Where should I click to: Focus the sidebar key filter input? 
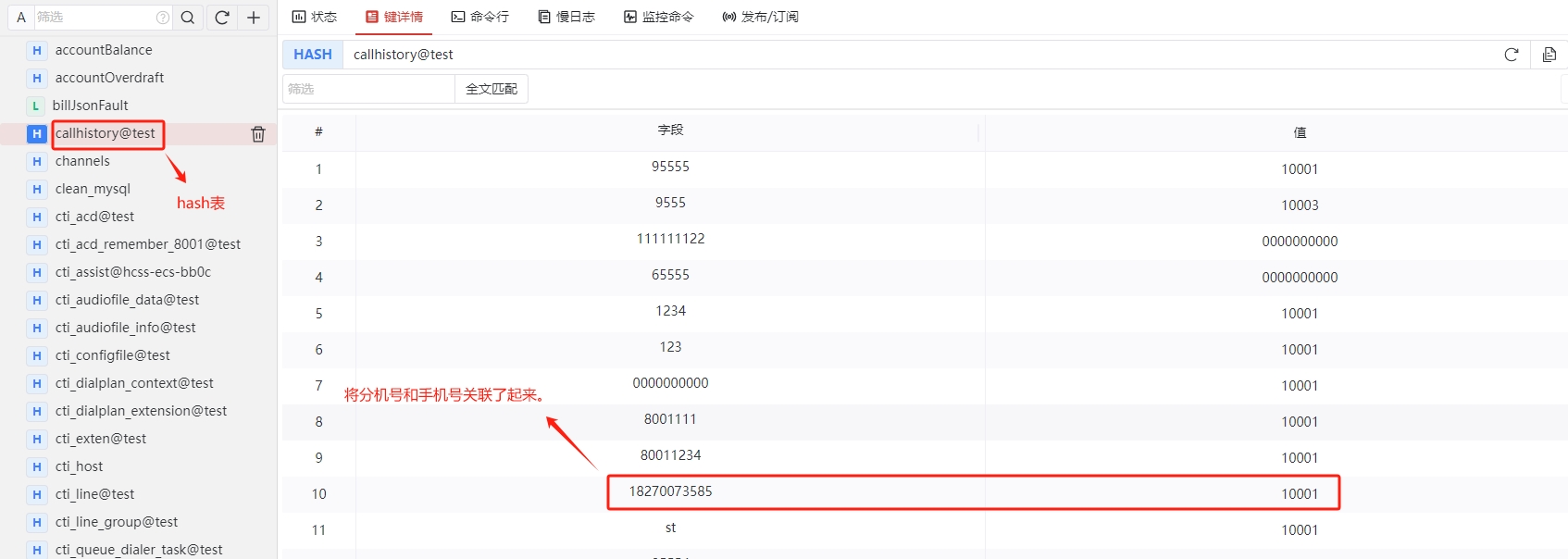click(93, 18)
